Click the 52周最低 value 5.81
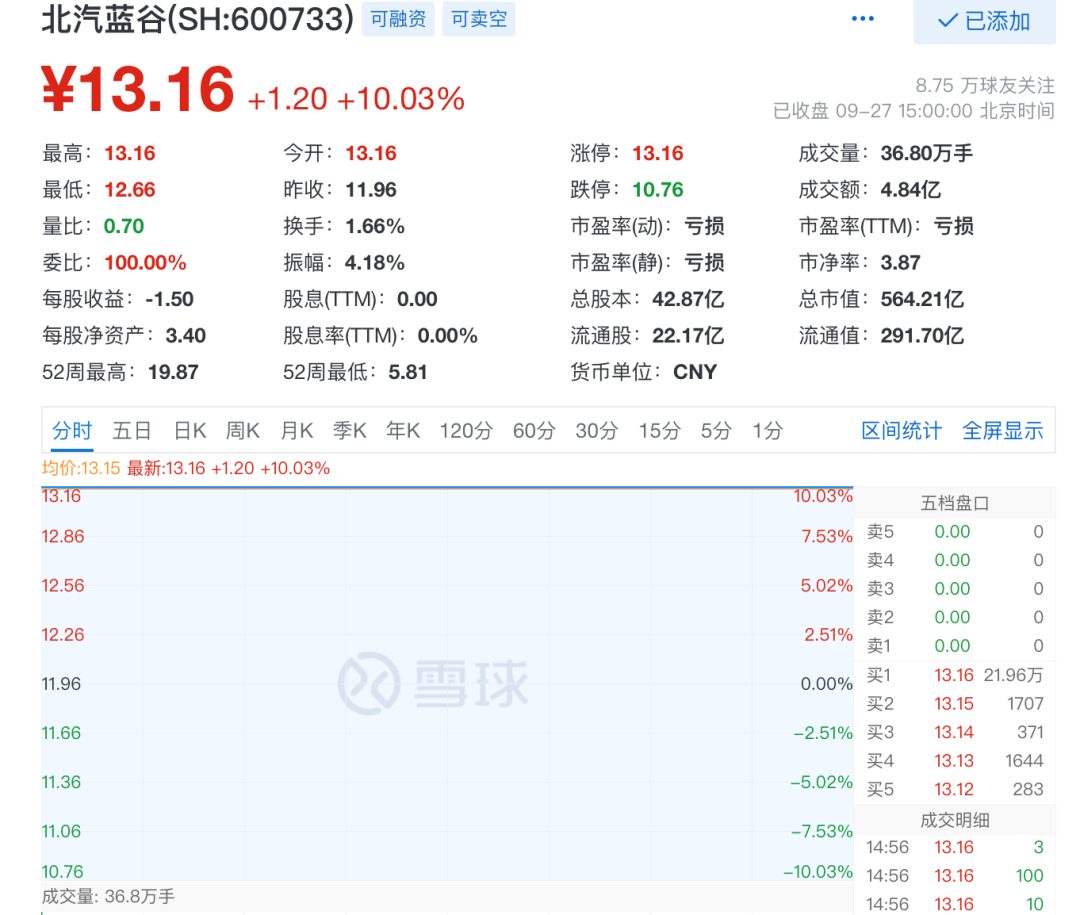This screenshot has height=915, width=1080. [x=408, y=372]
